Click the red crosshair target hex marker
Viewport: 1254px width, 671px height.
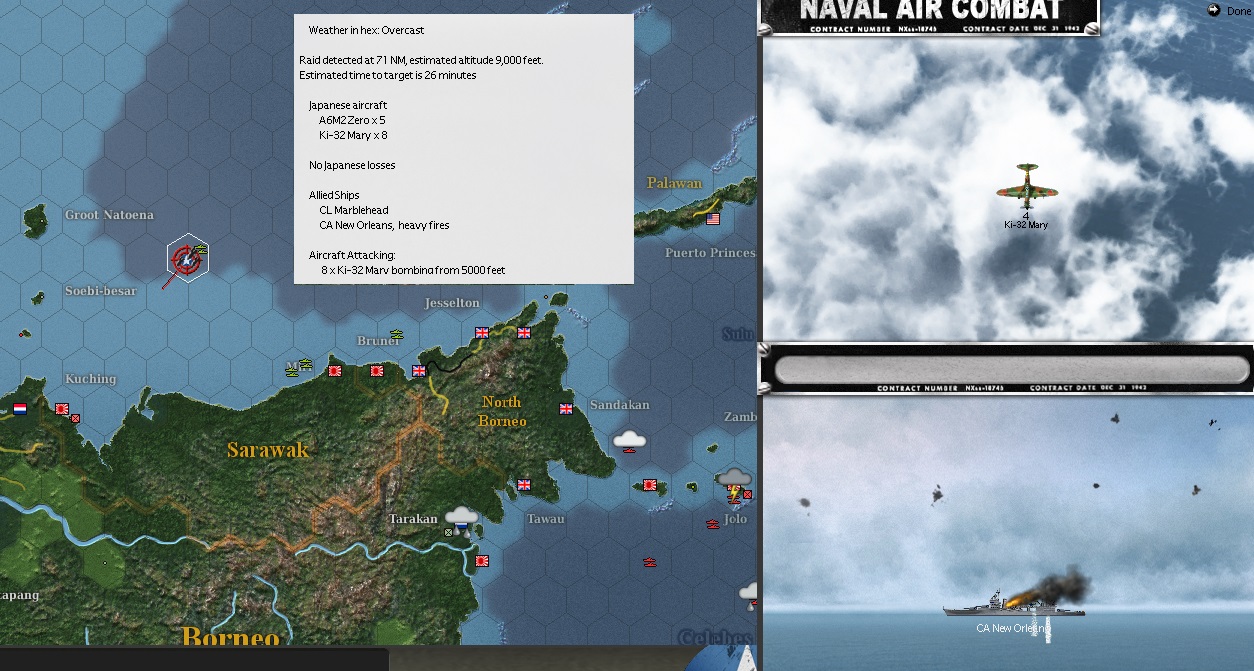point(187,259)
